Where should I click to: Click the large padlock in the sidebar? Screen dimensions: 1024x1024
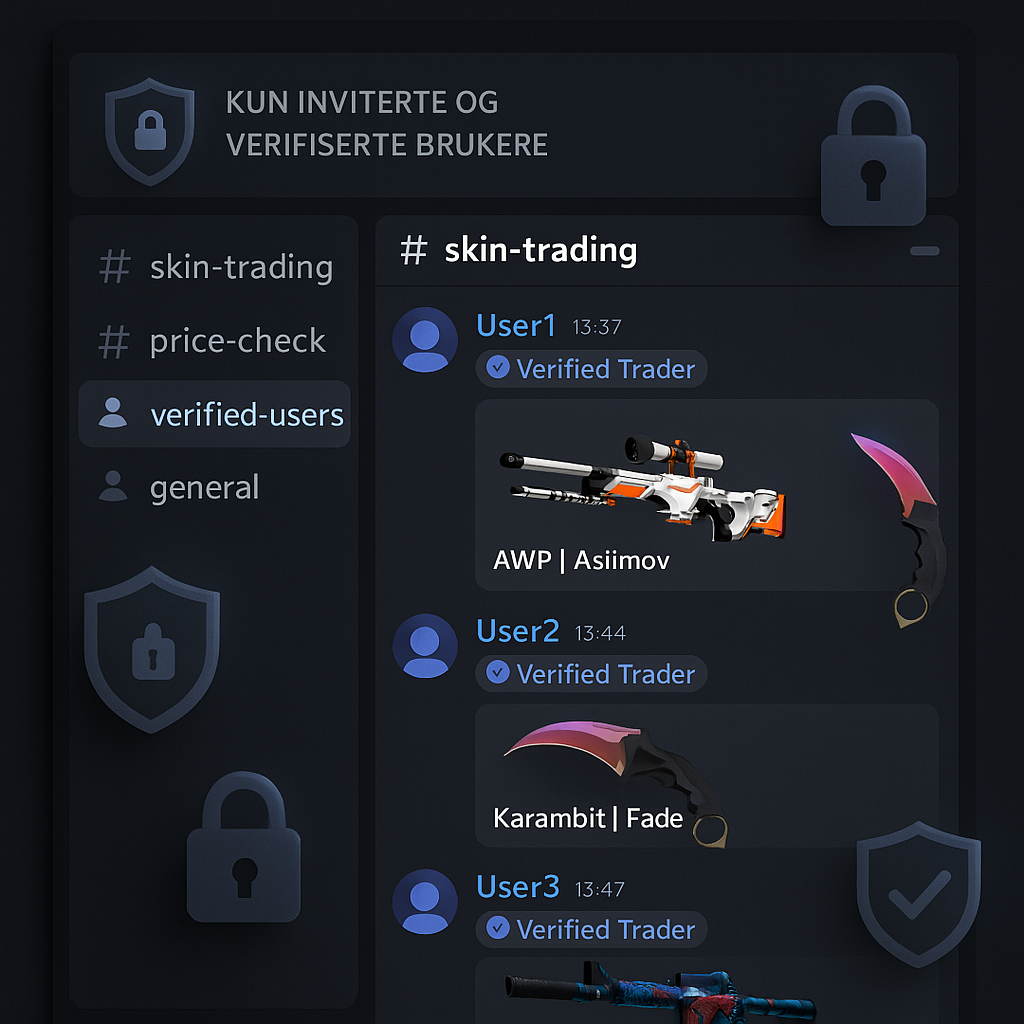coord(244,847)
